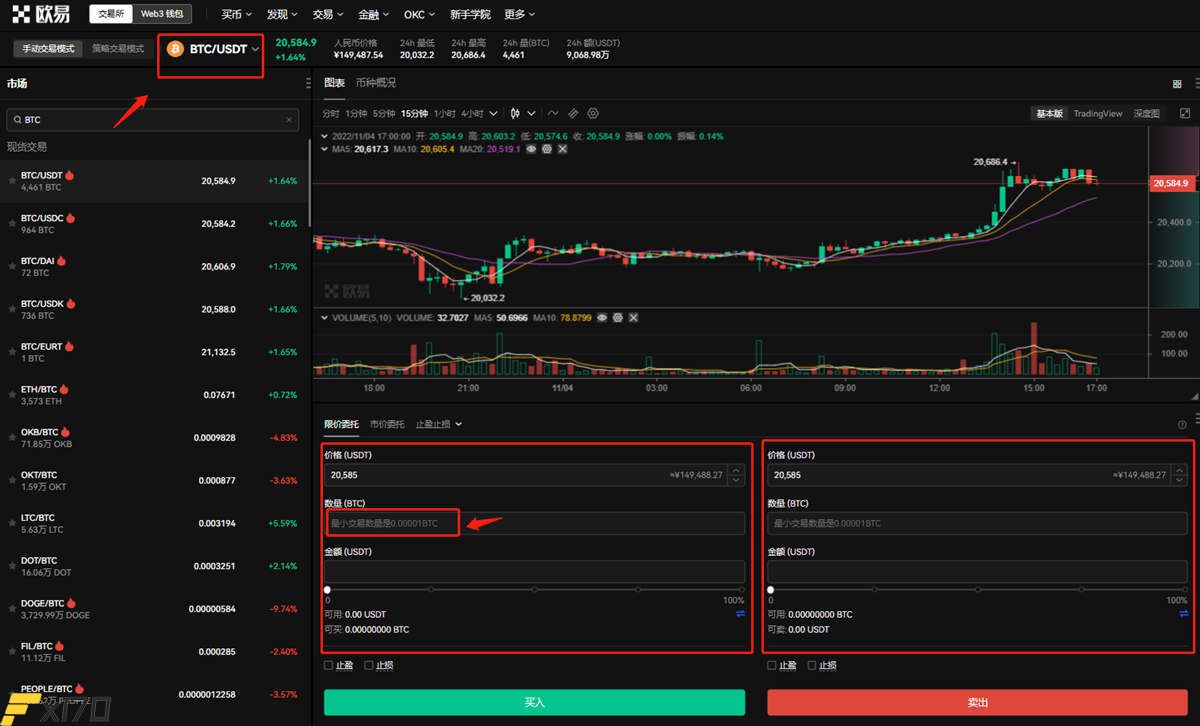Viewport: 1200px width, 726px height.
Task: Toggle MA indicator visibility eye
Action: click(531, 149)
